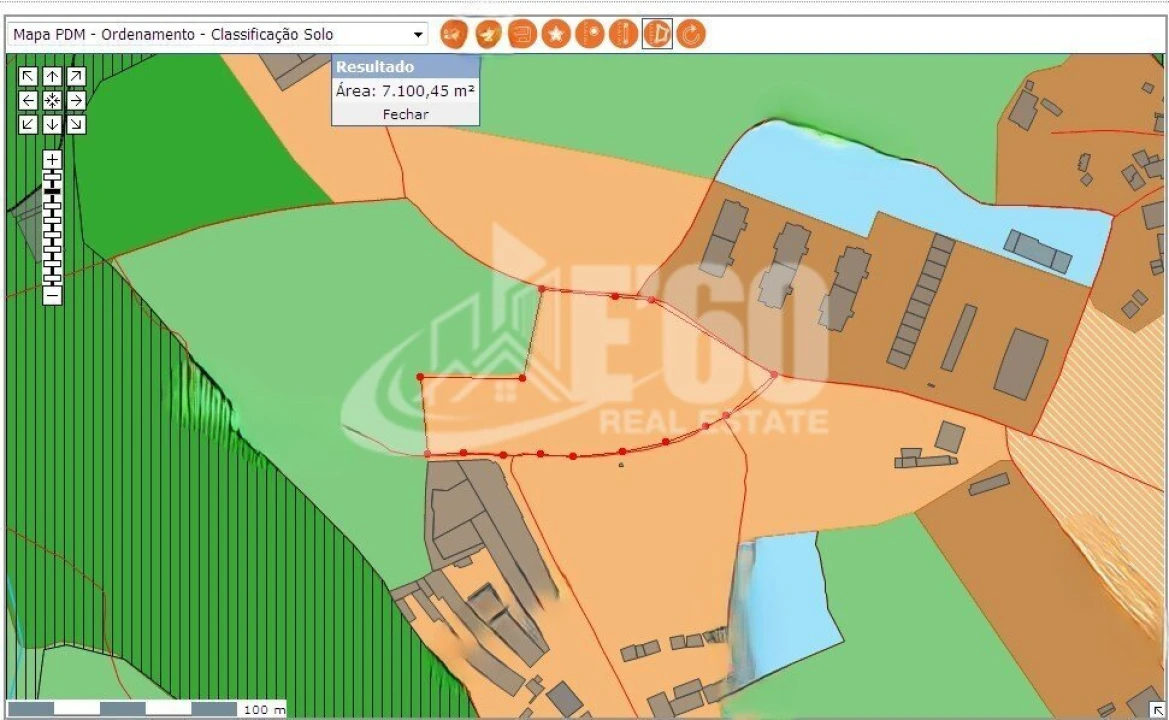This screenshot has width=1169, height=720.
Task: Click the highlighted zoom level slider handle
Action: [x=52, y=189]
